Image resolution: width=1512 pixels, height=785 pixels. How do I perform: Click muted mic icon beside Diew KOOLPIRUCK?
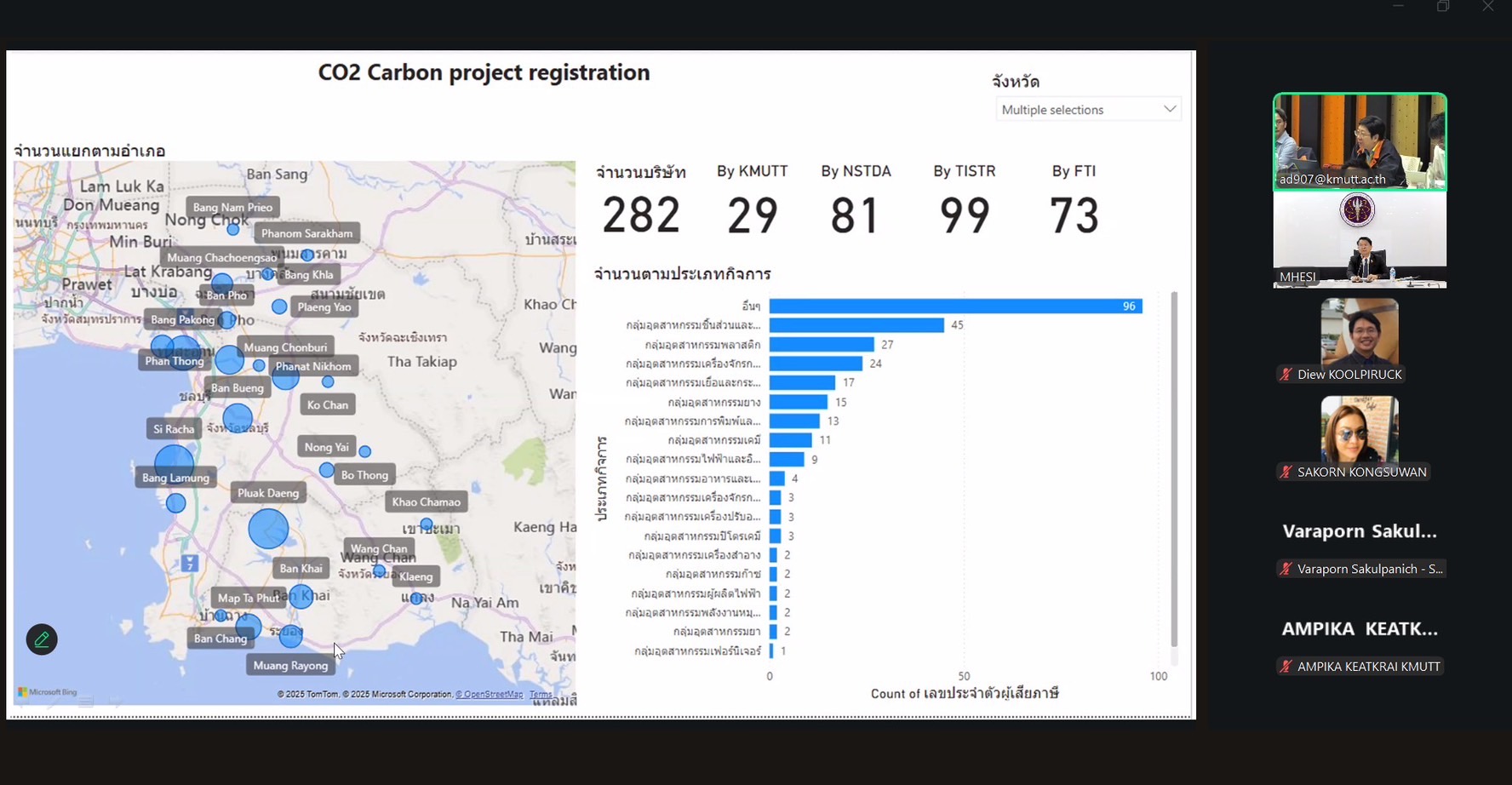point(1286,375)
